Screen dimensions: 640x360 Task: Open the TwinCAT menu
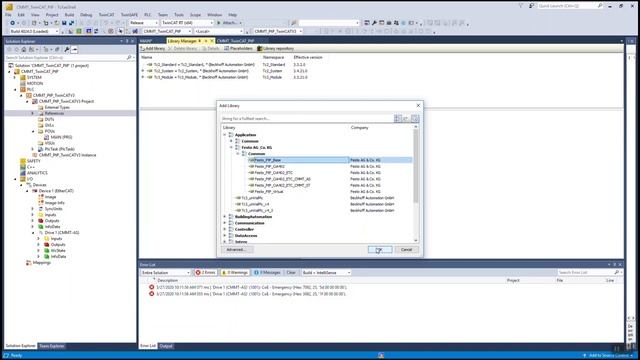click(x=106, y=15)
